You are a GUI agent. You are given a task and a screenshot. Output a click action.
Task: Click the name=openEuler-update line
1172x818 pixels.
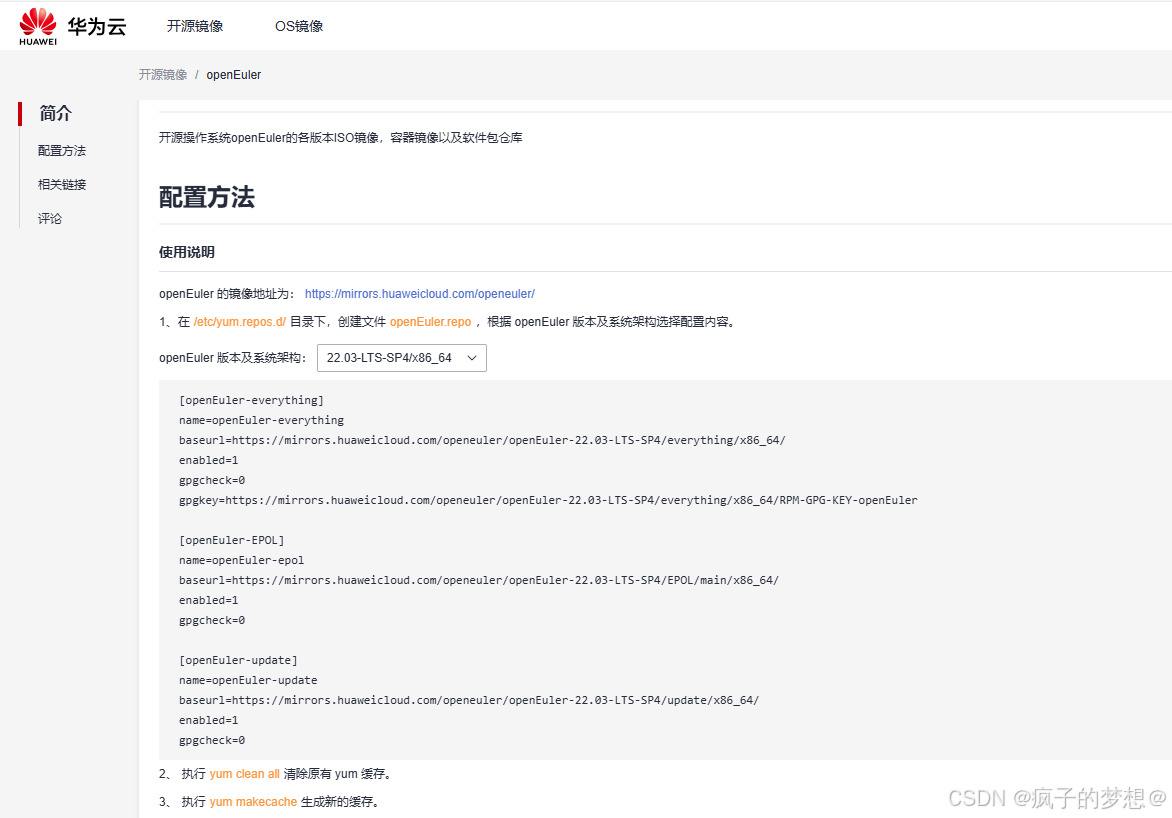tap(248, 680)
